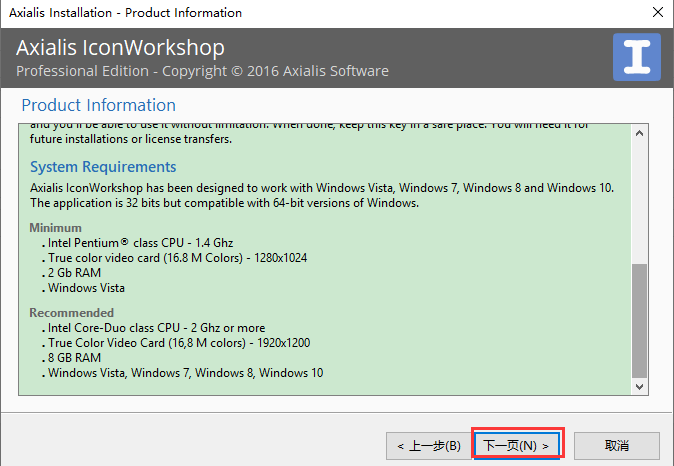Select the Intel Pentium class CPU line
The image size is (674, 466).
pyautogui.click(x=138, y=243)
